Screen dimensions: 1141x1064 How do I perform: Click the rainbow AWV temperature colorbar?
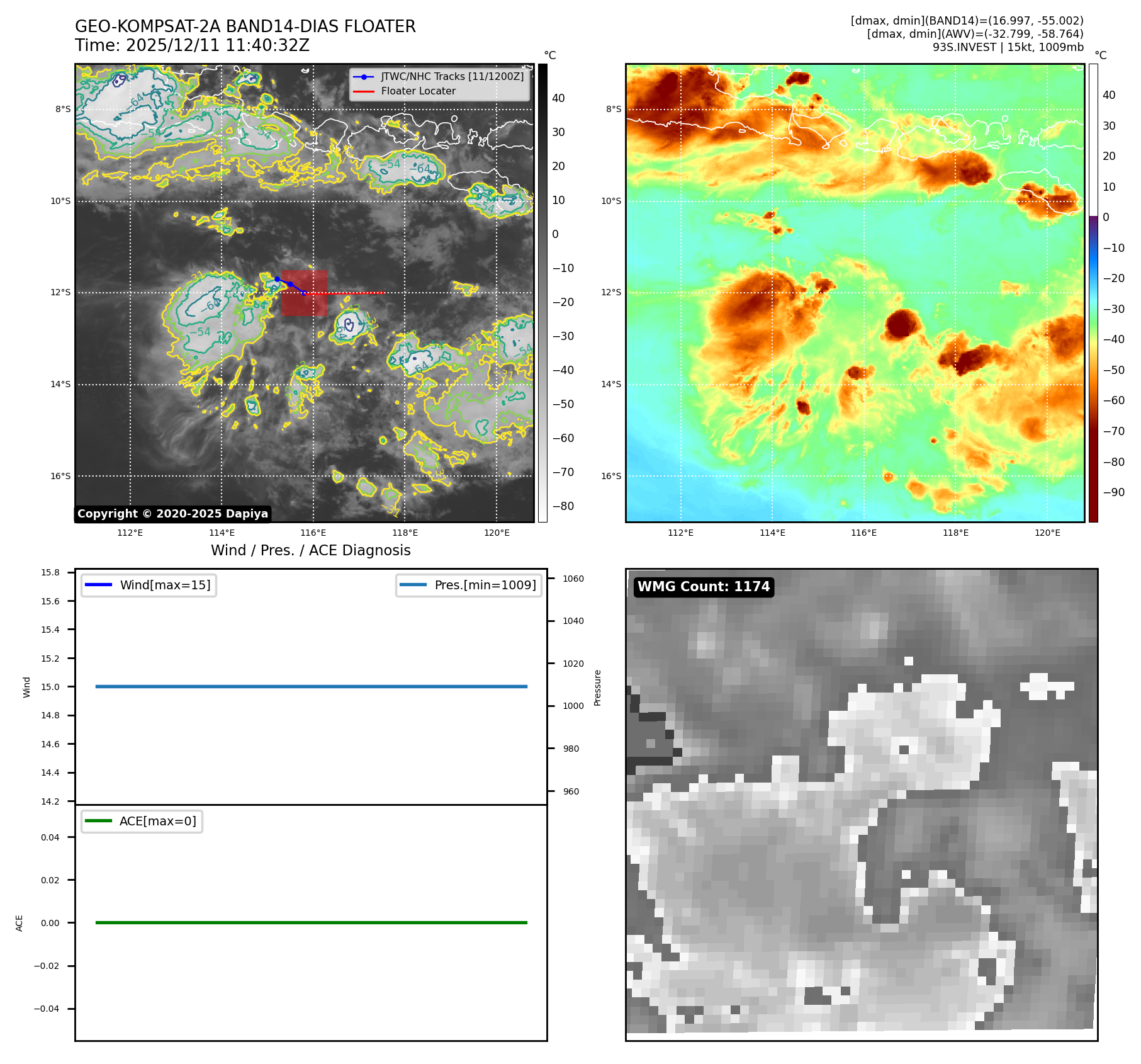pyautogui.click(x=1093, y=293)
